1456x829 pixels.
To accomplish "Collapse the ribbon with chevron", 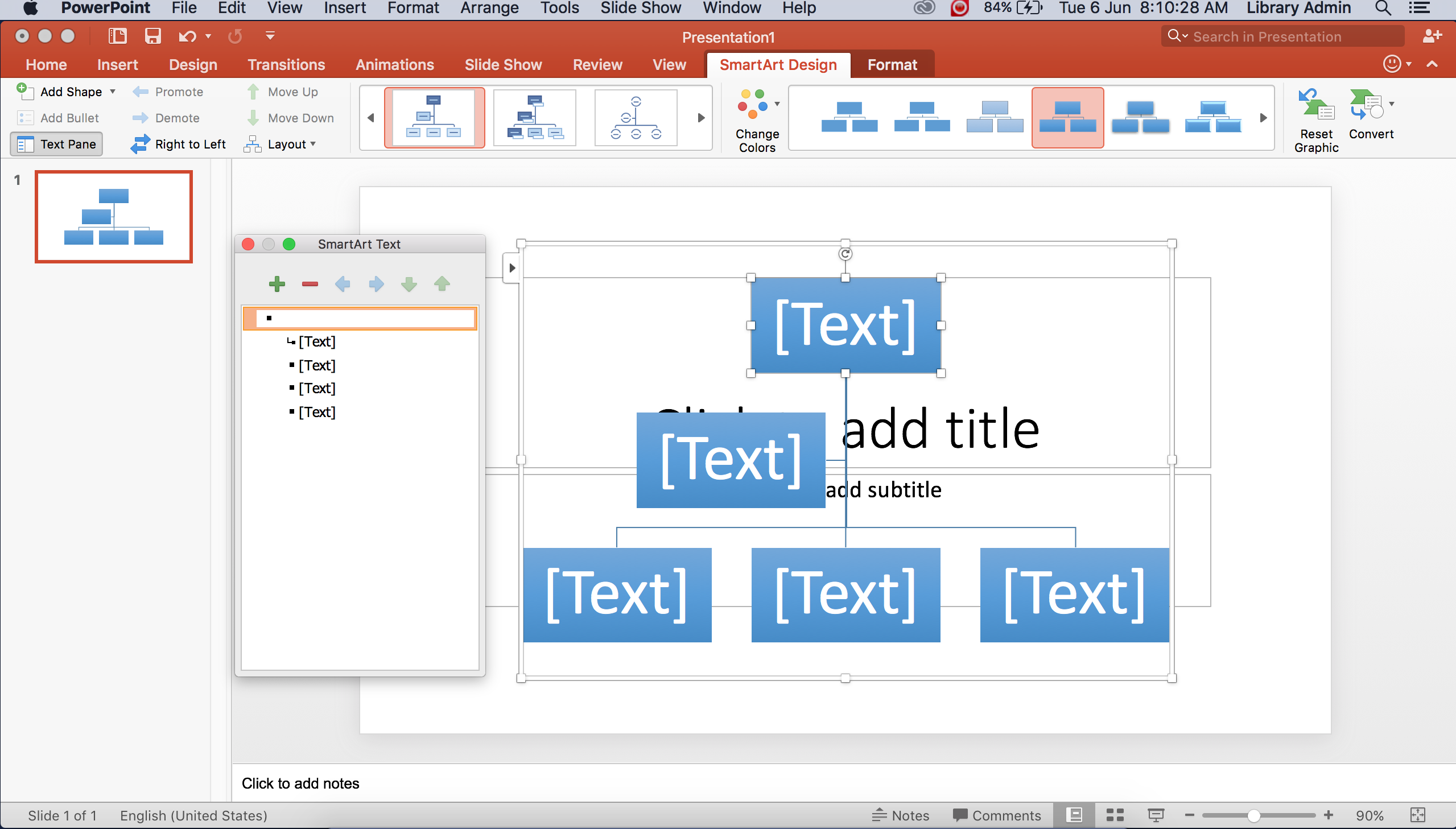I will (x=1432, y=64).
